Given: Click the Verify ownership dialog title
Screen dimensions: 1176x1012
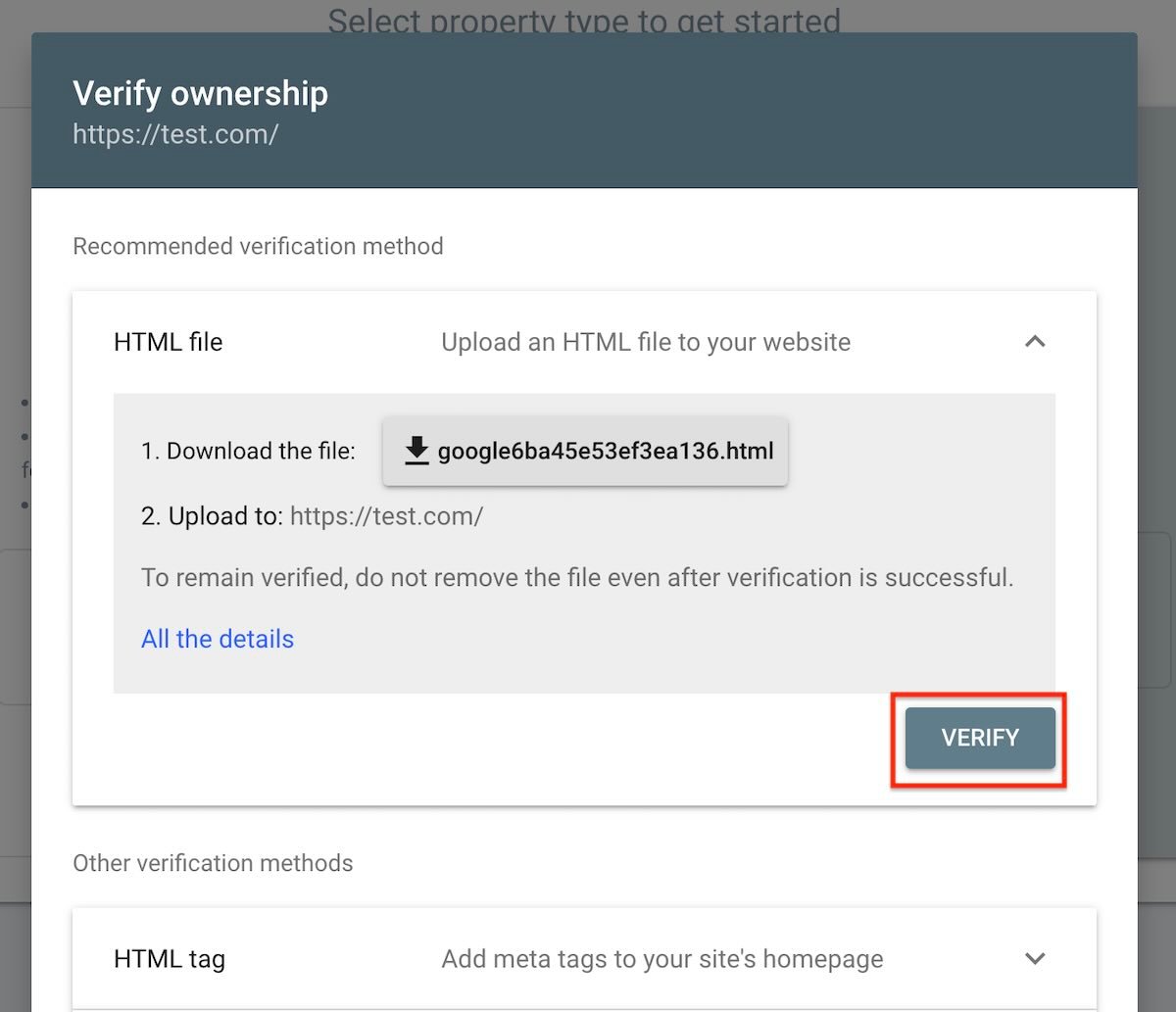Looking at the screenshot, I should pyautogui.click(x=200, y=94).
